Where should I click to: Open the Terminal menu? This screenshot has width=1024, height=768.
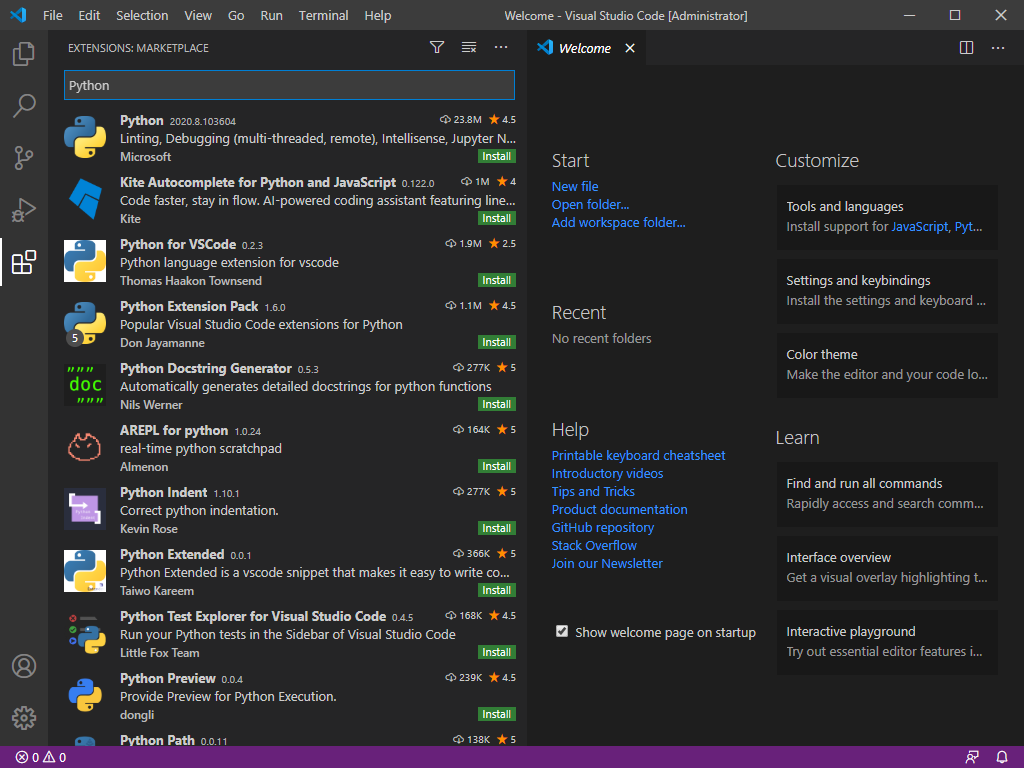click(323, 15)
